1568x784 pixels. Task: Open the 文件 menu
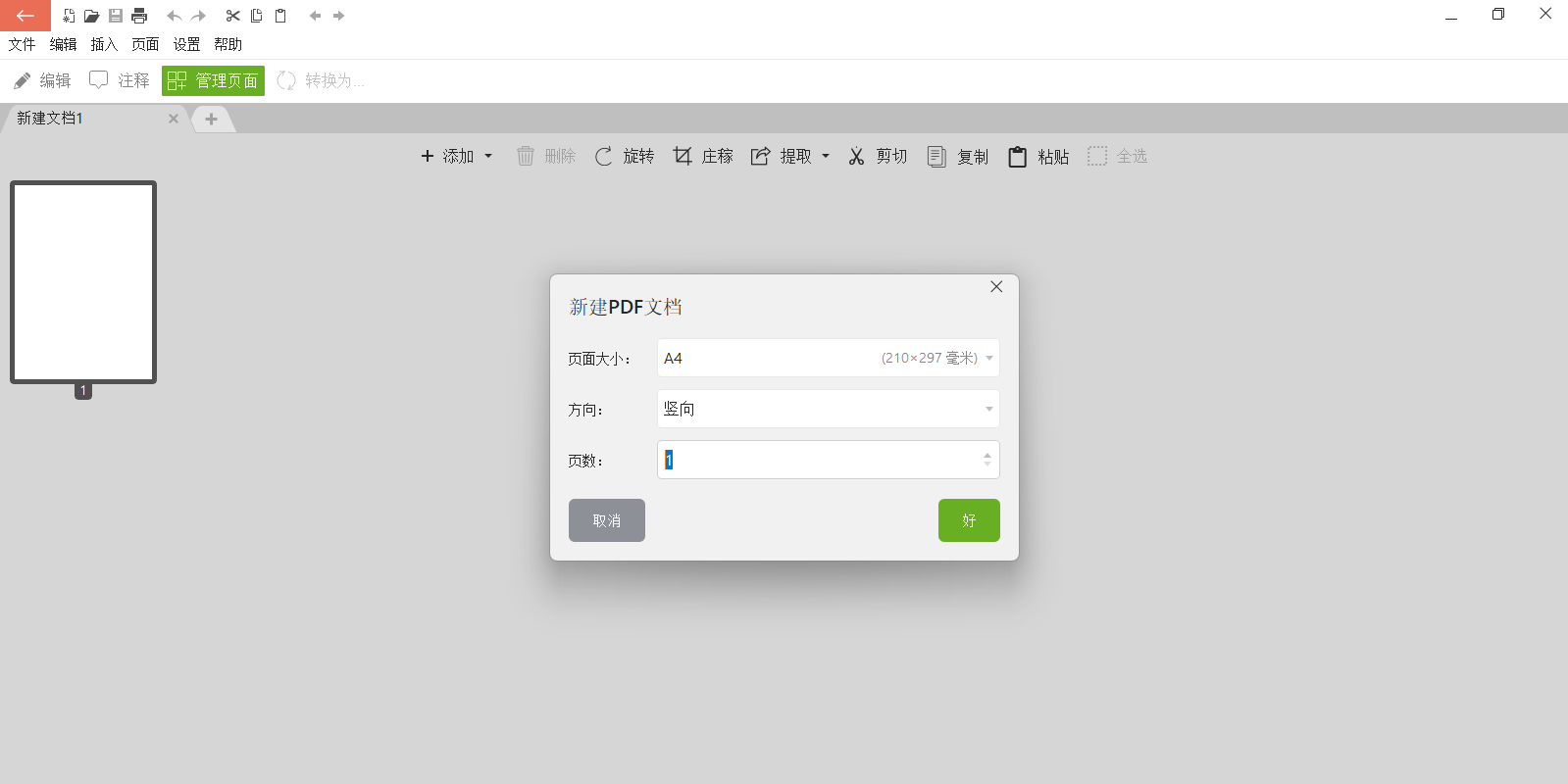coord(22,44)
